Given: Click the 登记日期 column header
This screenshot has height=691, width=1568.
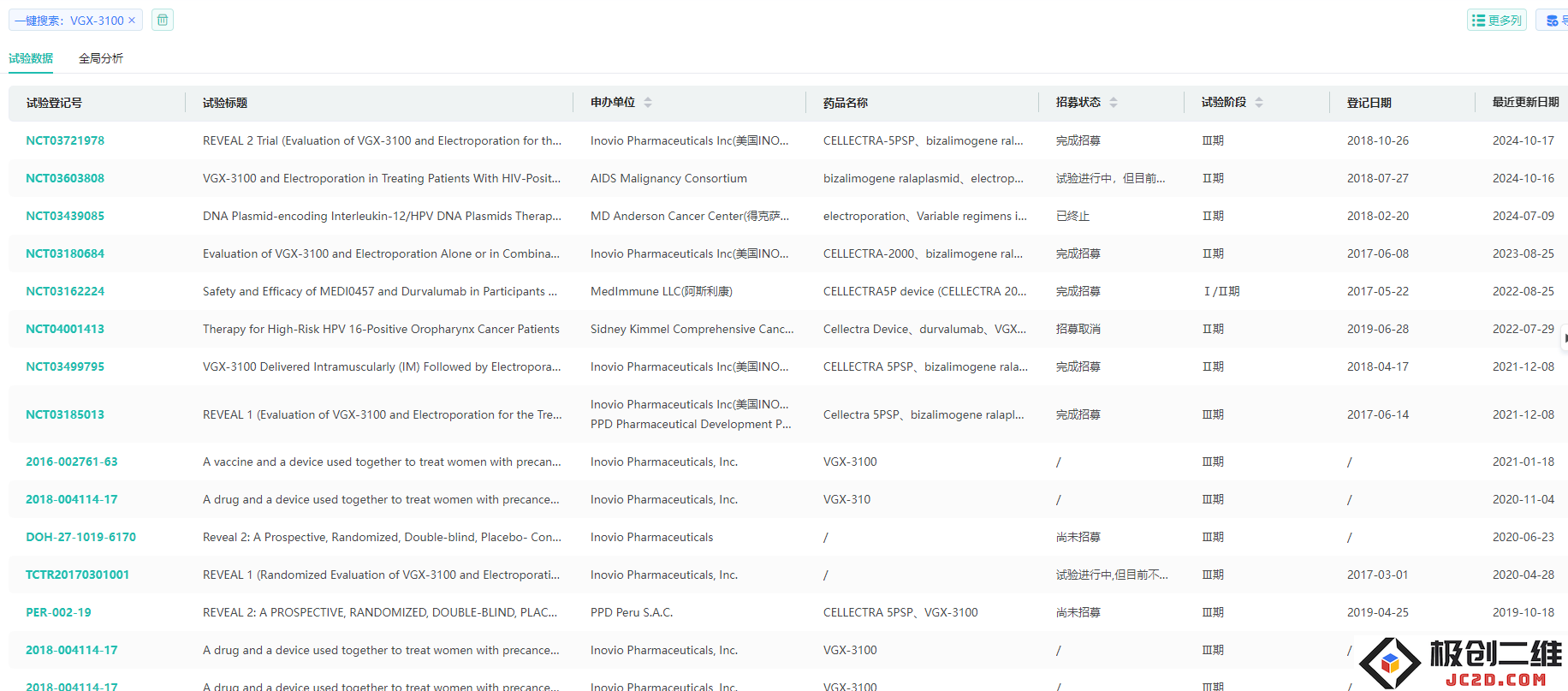Looking at the screenshot, I should [1369, 103].
